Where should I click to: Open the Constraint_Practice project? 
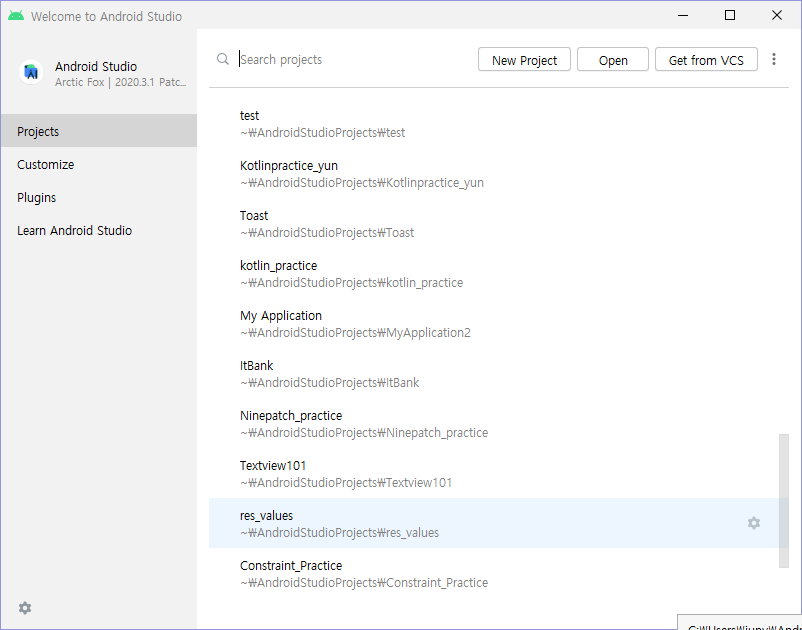(499, 574)
